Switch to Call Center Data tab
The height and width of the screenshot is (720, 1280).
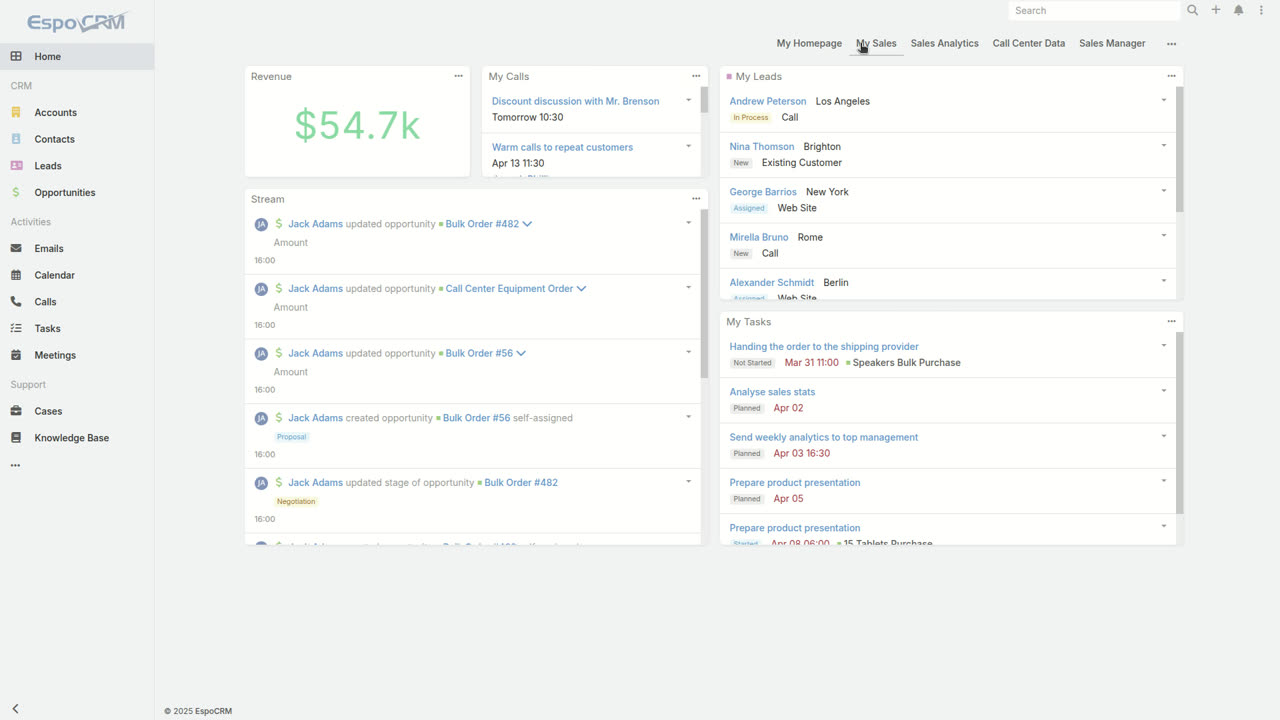pos(1029,44)
